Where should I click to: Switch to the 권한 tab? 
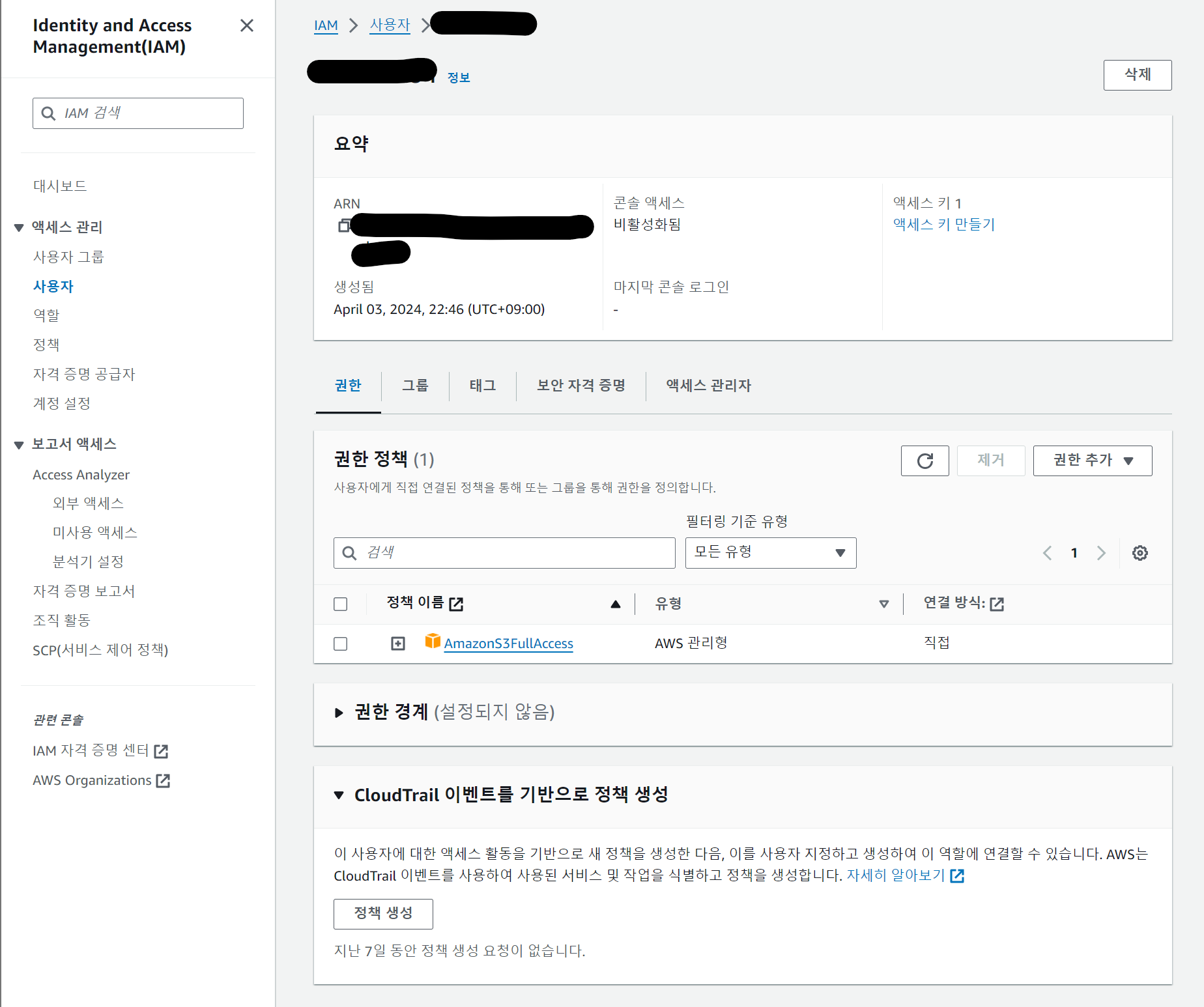pyautogui.click(x=348, y=386)
